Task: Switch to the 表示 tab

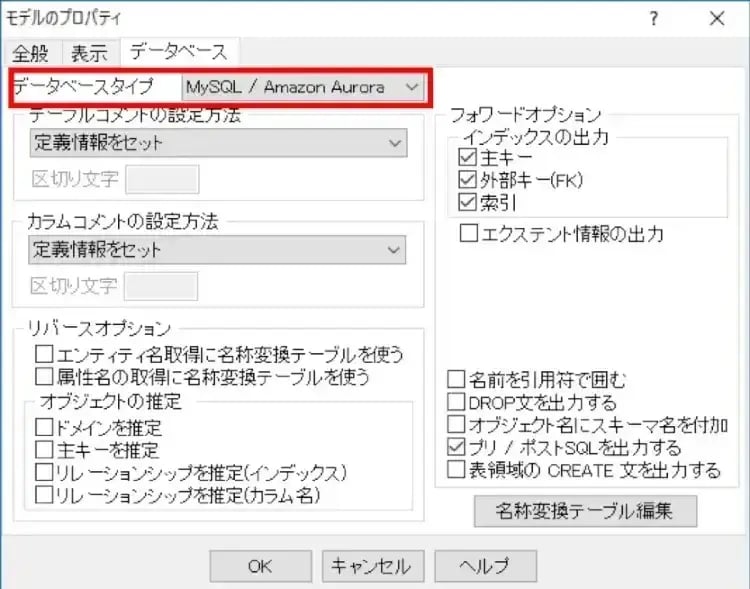Action: point(89,53)
